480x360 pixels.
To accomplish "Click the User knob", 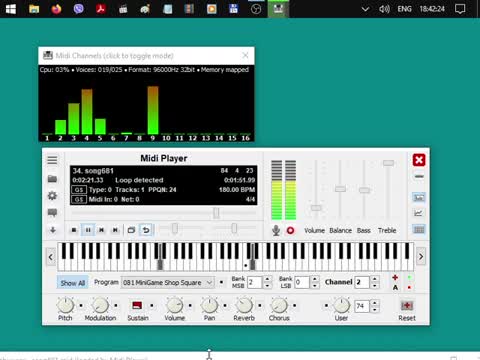I will [341, 305].
